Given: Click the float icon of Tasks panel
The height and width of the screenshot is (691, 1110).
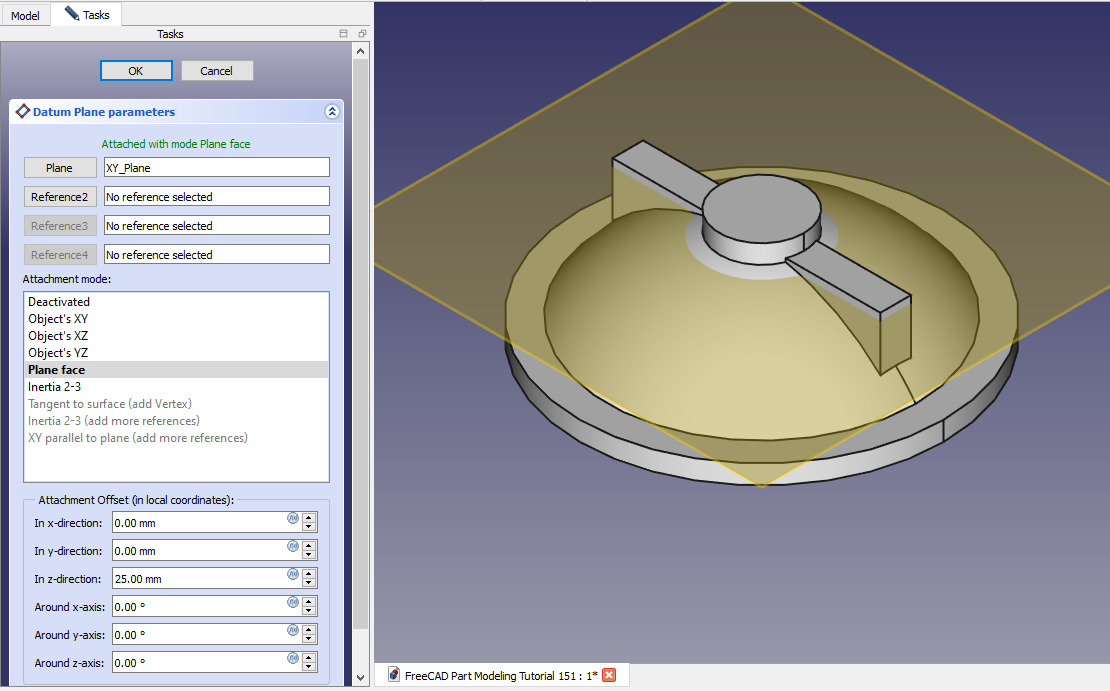Looking at the screenshot, I should coord(362,34).
